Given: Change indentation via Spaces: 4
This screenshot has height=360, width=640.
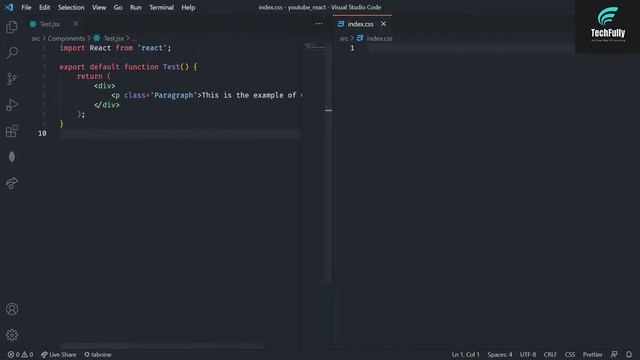Looking at the screenshot, I should point(500,355).
